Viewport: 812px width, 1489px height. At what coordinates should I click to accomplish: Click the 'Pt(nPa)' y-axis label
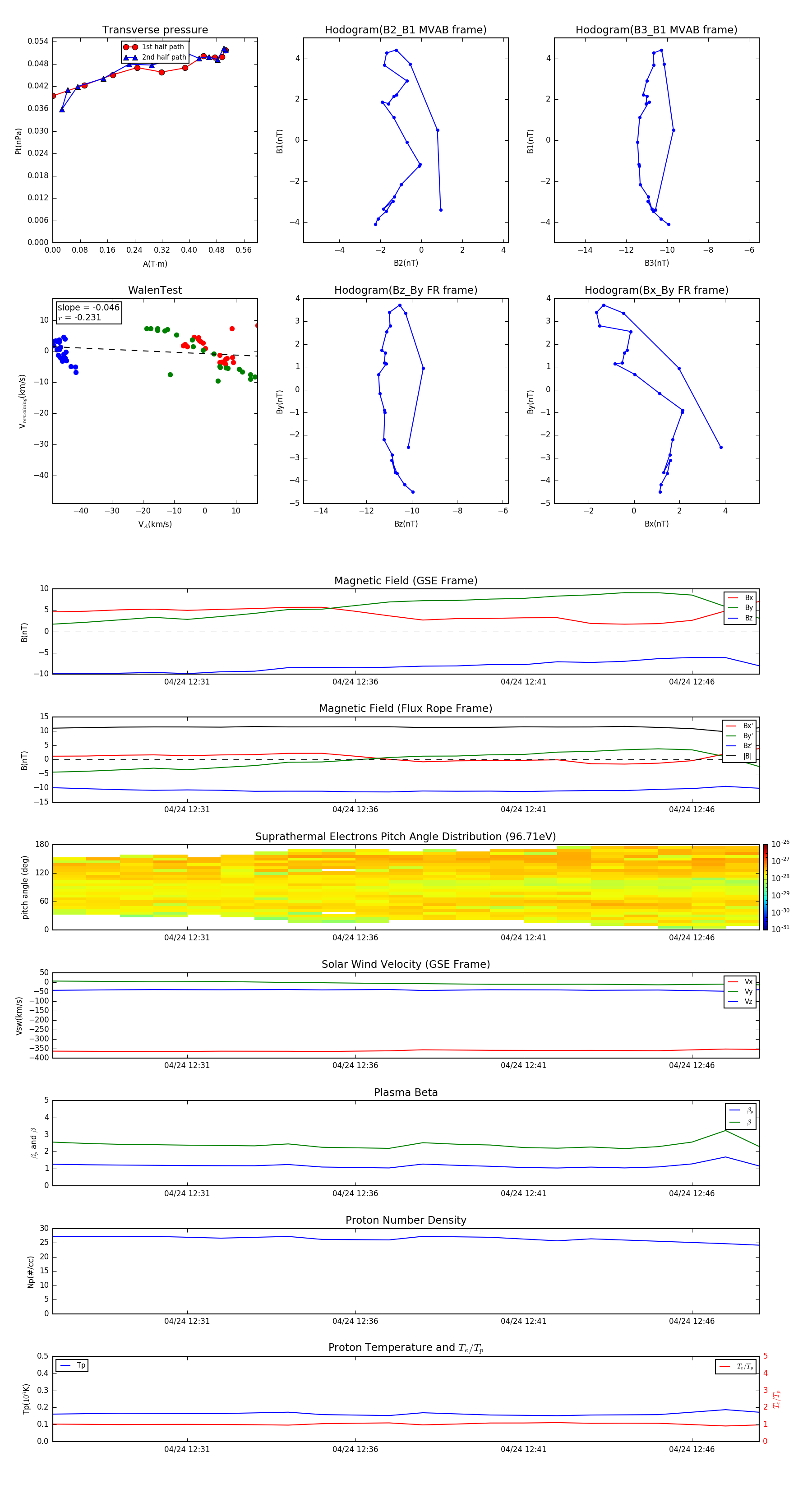(x=18, y=141)
